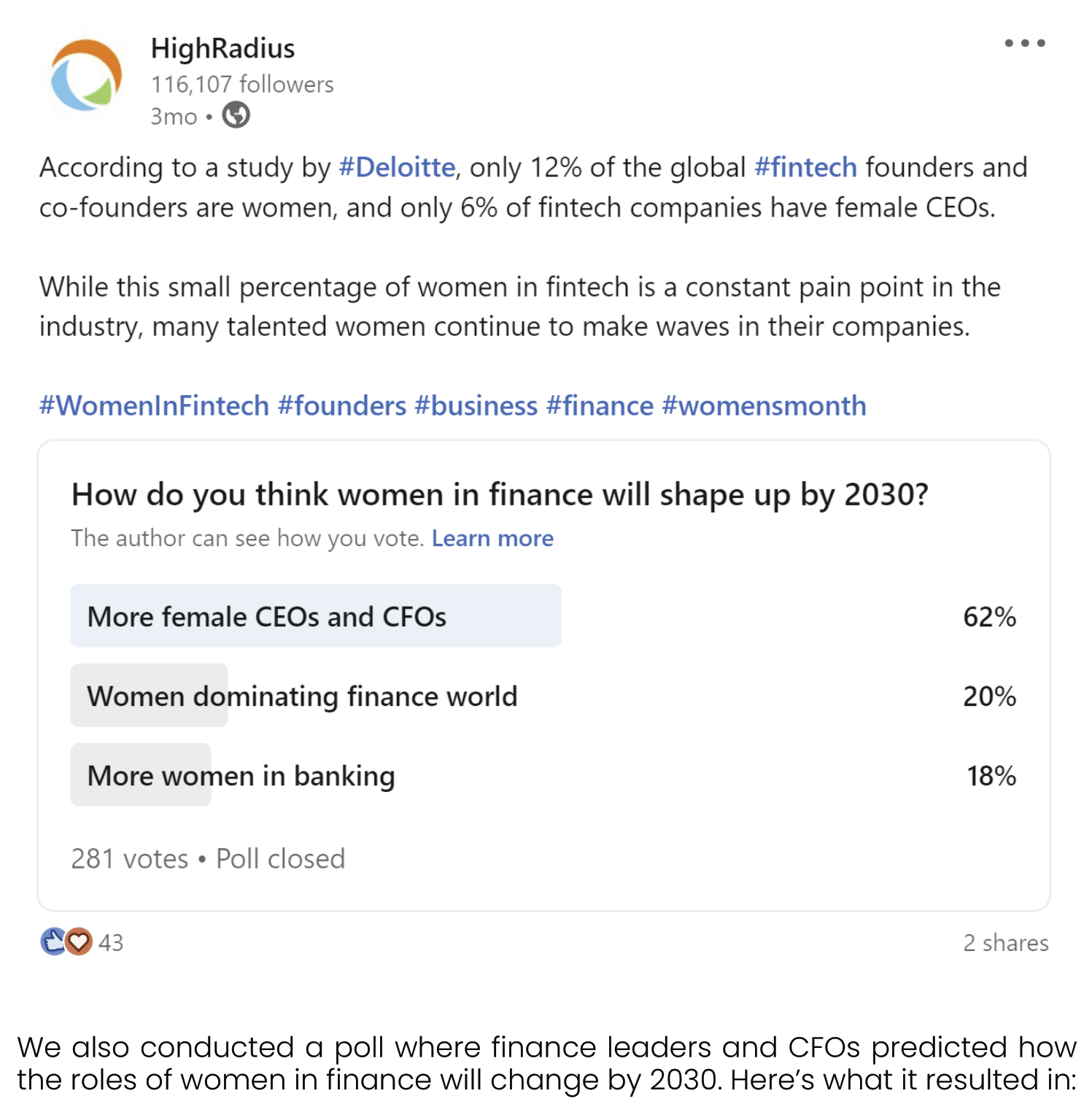Screen dimensions: 1092x1115
Task: Click the 281 votes poll total
Action: (129, 859)
